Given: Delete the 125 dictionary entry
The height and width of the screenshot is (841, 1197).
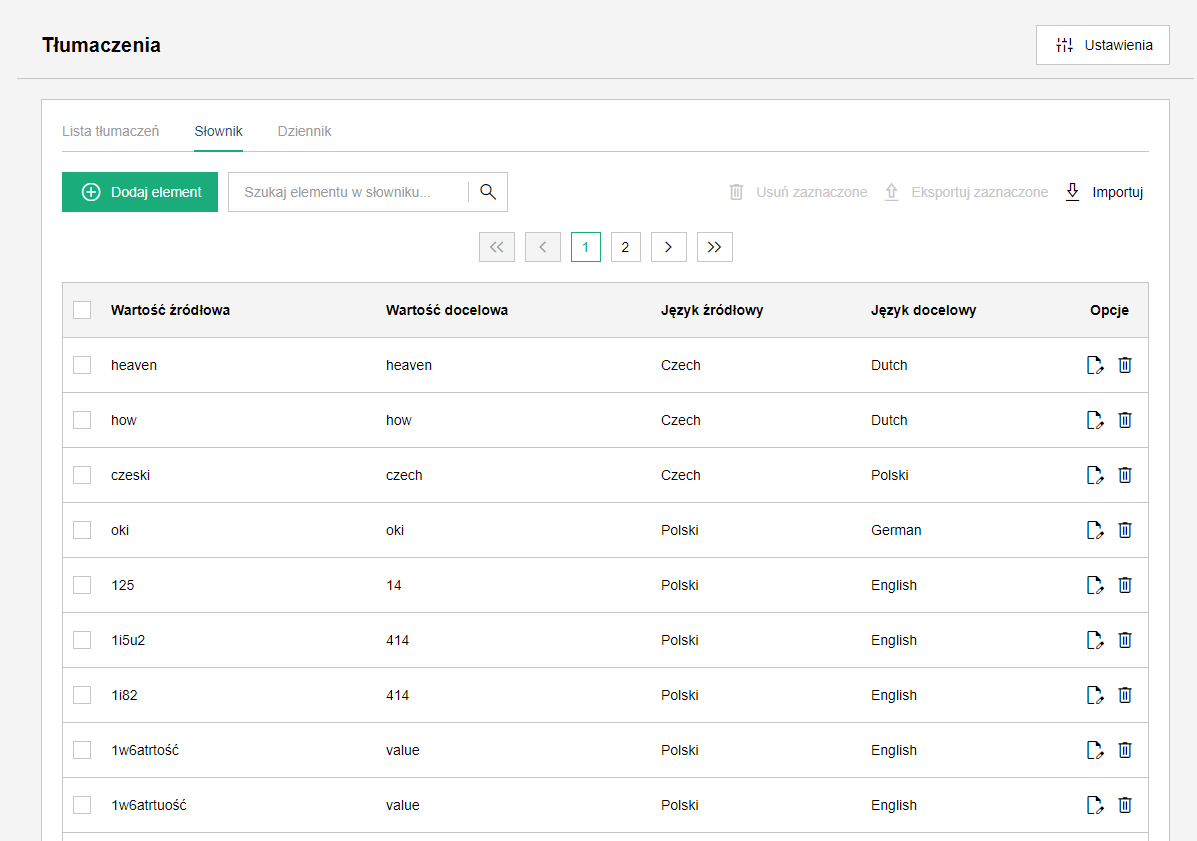Looking at the screenshot, I should point(1124,585).
